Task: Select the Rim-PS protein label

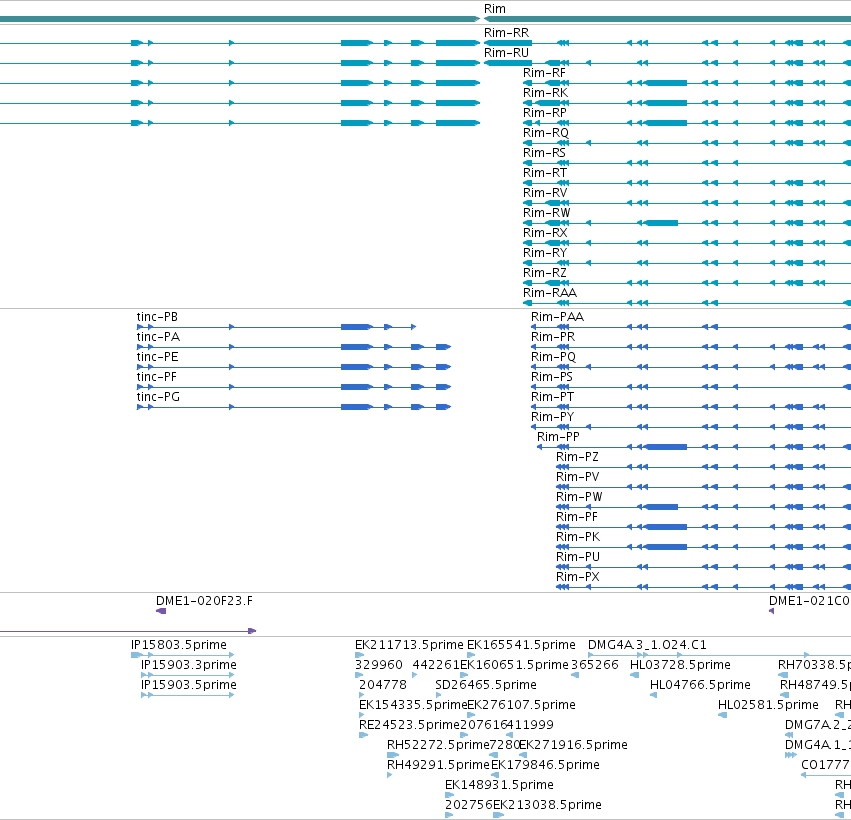Action: pyautogui.click(x=552, y=377)
